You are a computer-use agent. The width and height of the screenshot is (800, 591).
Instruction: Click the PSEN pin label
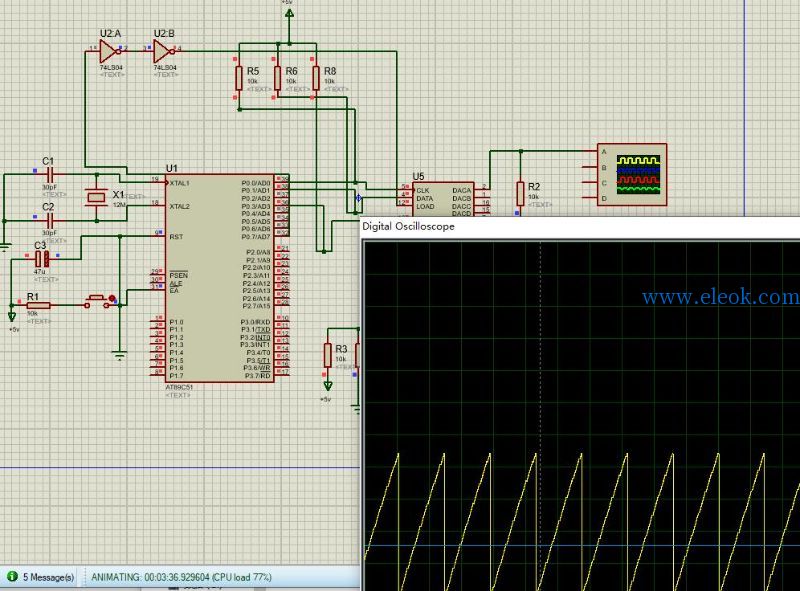179,275
